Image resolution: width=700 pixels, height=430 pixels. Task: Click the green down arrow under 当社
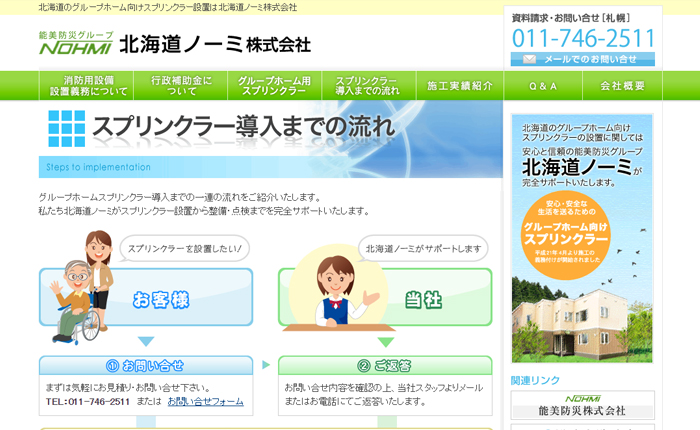tap(386, 342)
